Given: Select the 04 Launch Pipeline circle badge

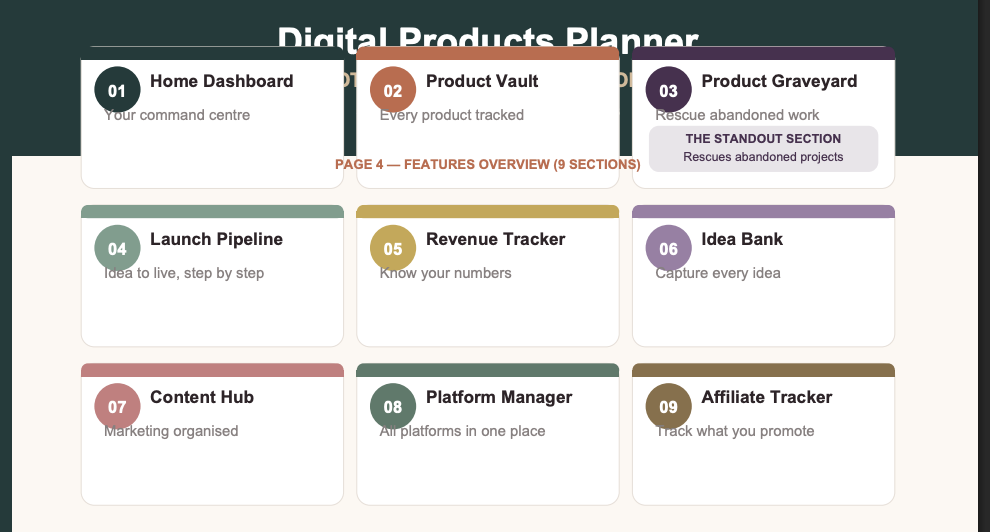Looking at the screenshot, I should [117, 248].
